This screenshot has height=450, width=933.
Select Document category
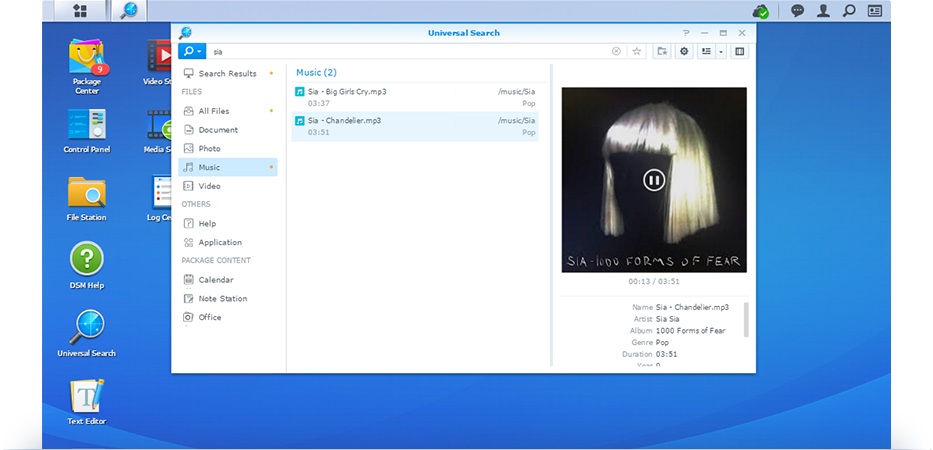[x=228, y=130]
